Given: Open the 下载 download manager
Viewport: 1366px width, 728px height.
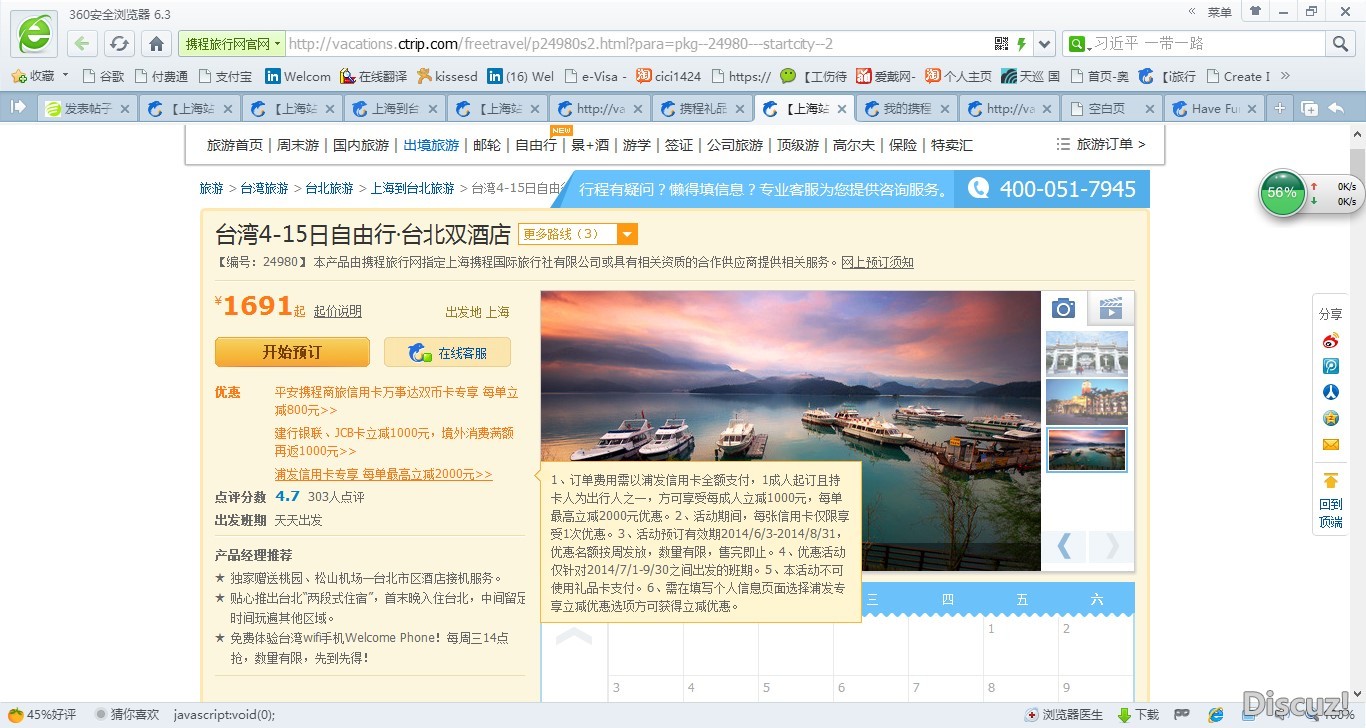Looking at the screenshot, I should [1138, 714].
